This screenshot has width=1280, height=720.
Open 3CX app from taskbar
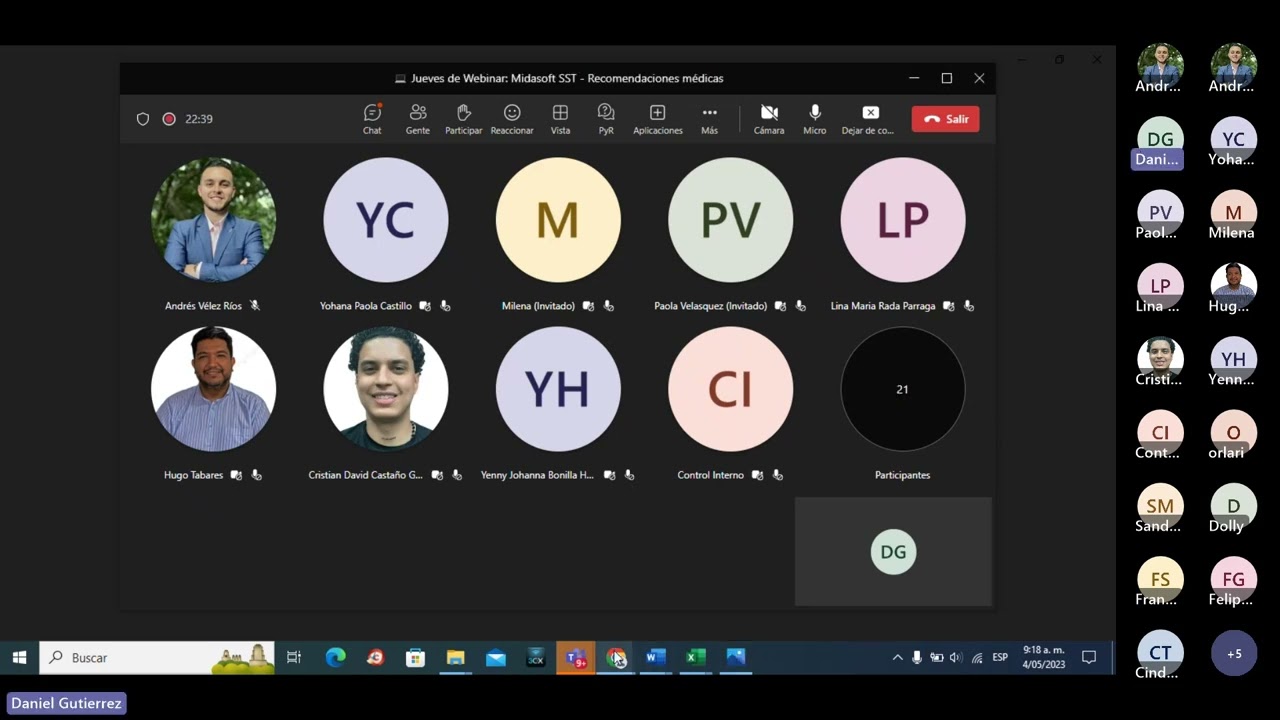(535, 657)
